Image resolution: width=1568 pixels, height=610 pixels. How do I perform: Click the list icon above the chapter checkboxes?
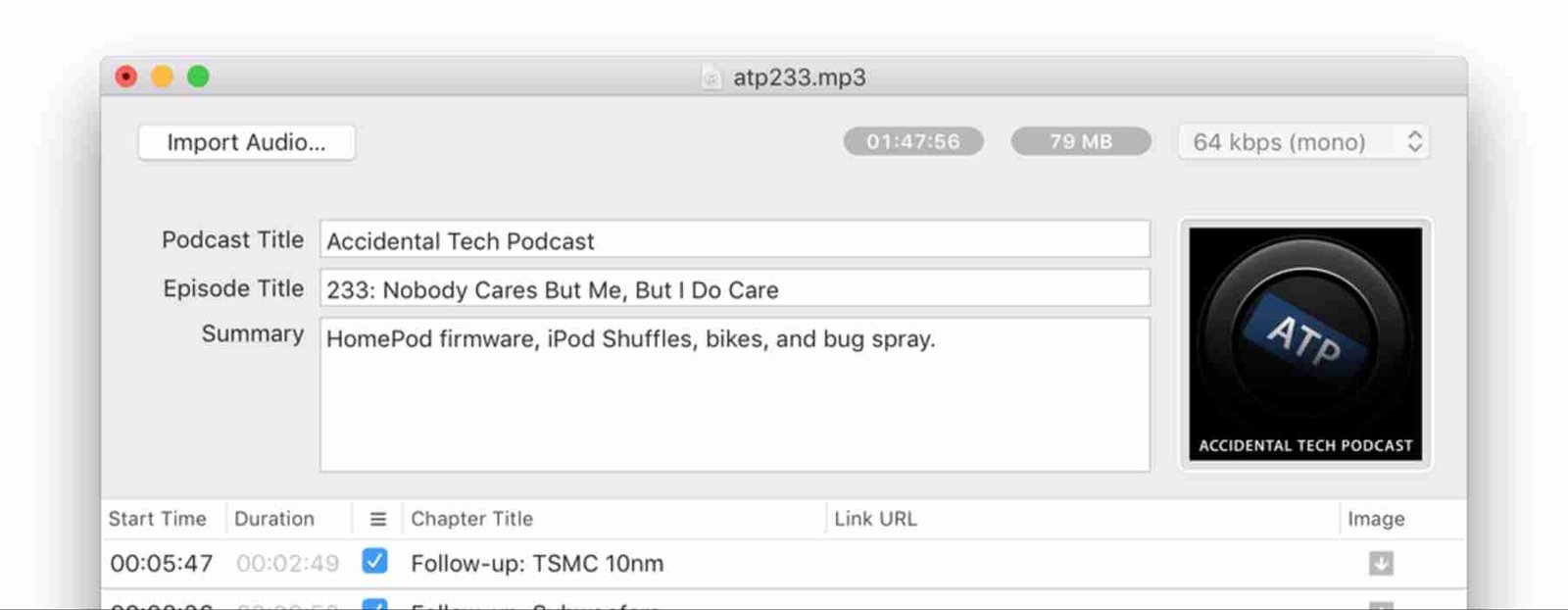(x=377, y=519)
